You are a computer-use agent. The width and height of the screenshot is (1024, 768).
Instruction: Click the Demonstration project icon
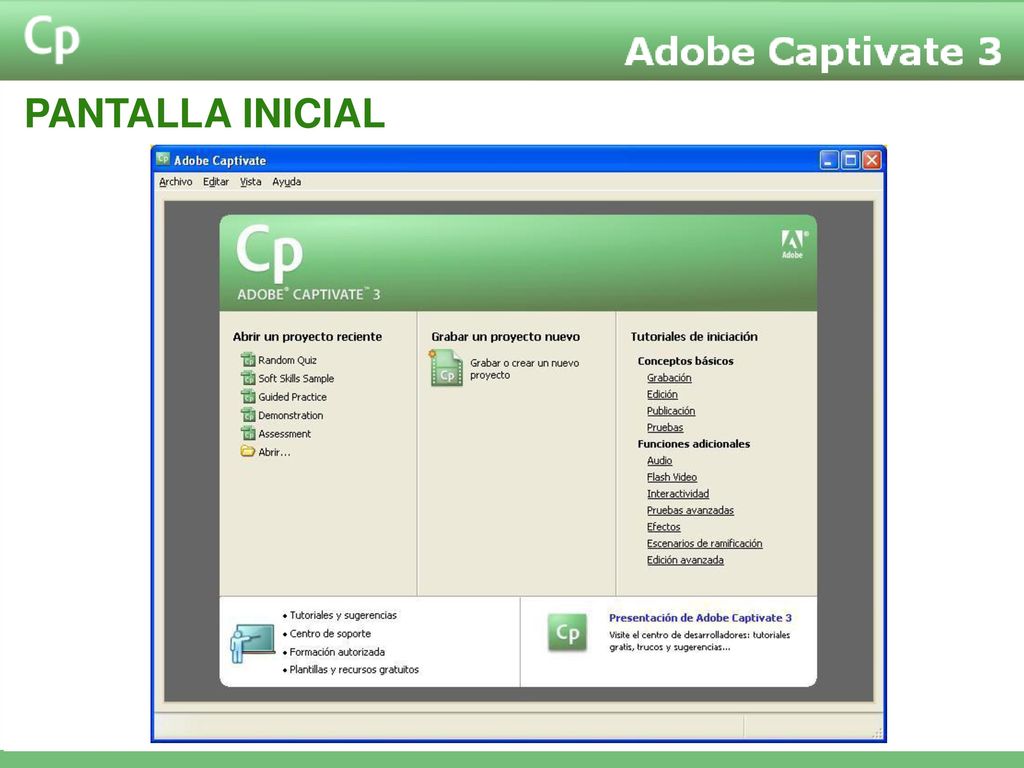tap(248, 415)
